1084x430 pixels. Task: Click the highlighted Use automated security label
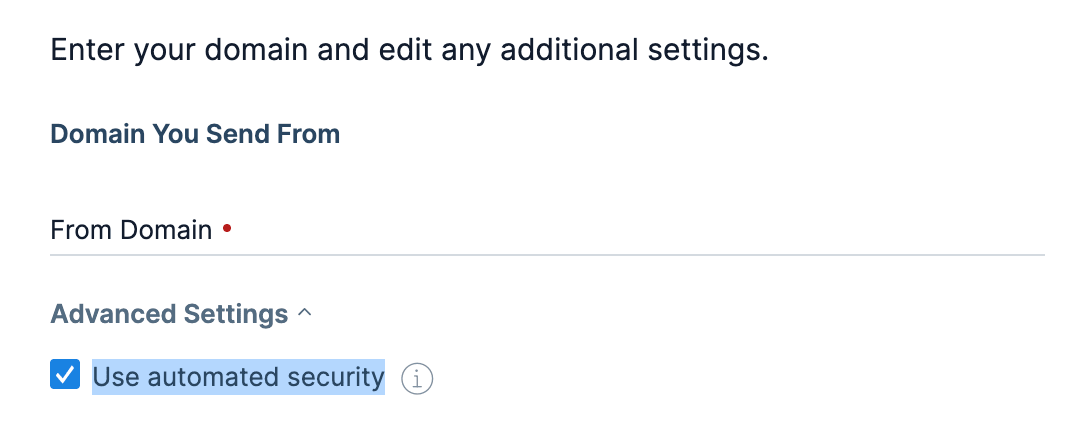238,377
